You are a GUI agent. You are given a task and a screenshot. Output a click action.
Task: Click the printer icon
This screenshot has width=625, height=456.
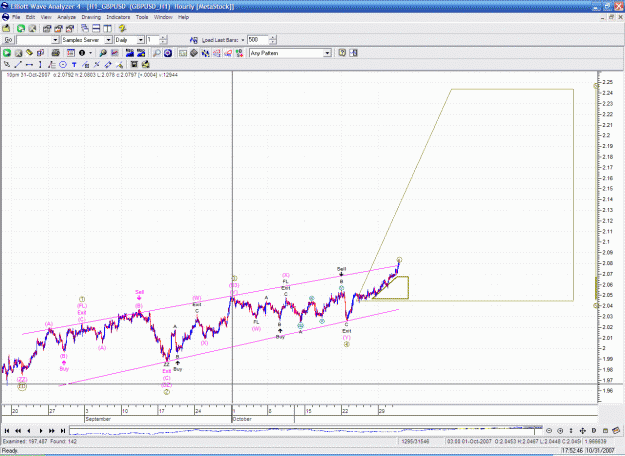coord(55,53)
